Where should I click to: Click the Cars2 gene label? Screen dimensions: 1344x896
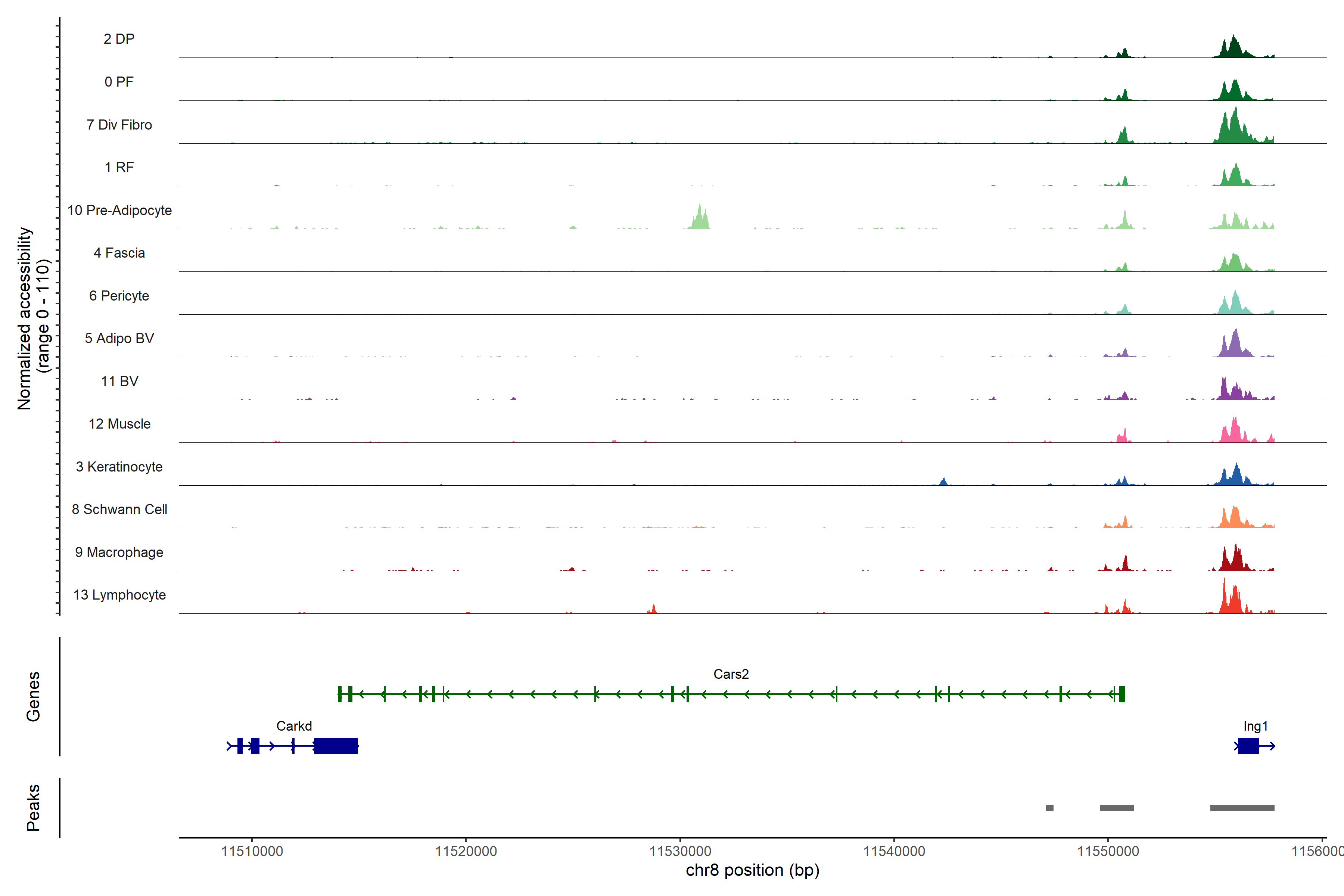[731, 674]
